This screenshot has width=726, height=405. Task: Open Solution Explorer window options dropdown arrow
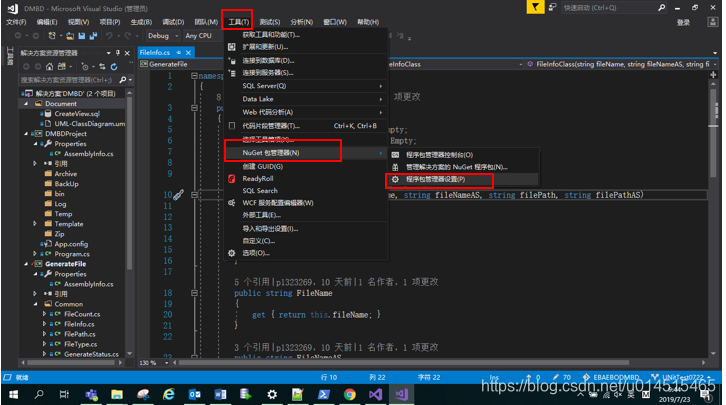(x=108, y=53)
